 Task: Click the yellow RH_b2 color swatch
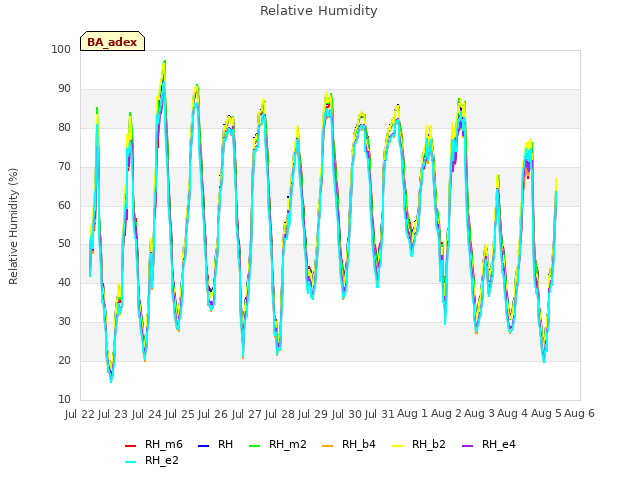[397, 446]
